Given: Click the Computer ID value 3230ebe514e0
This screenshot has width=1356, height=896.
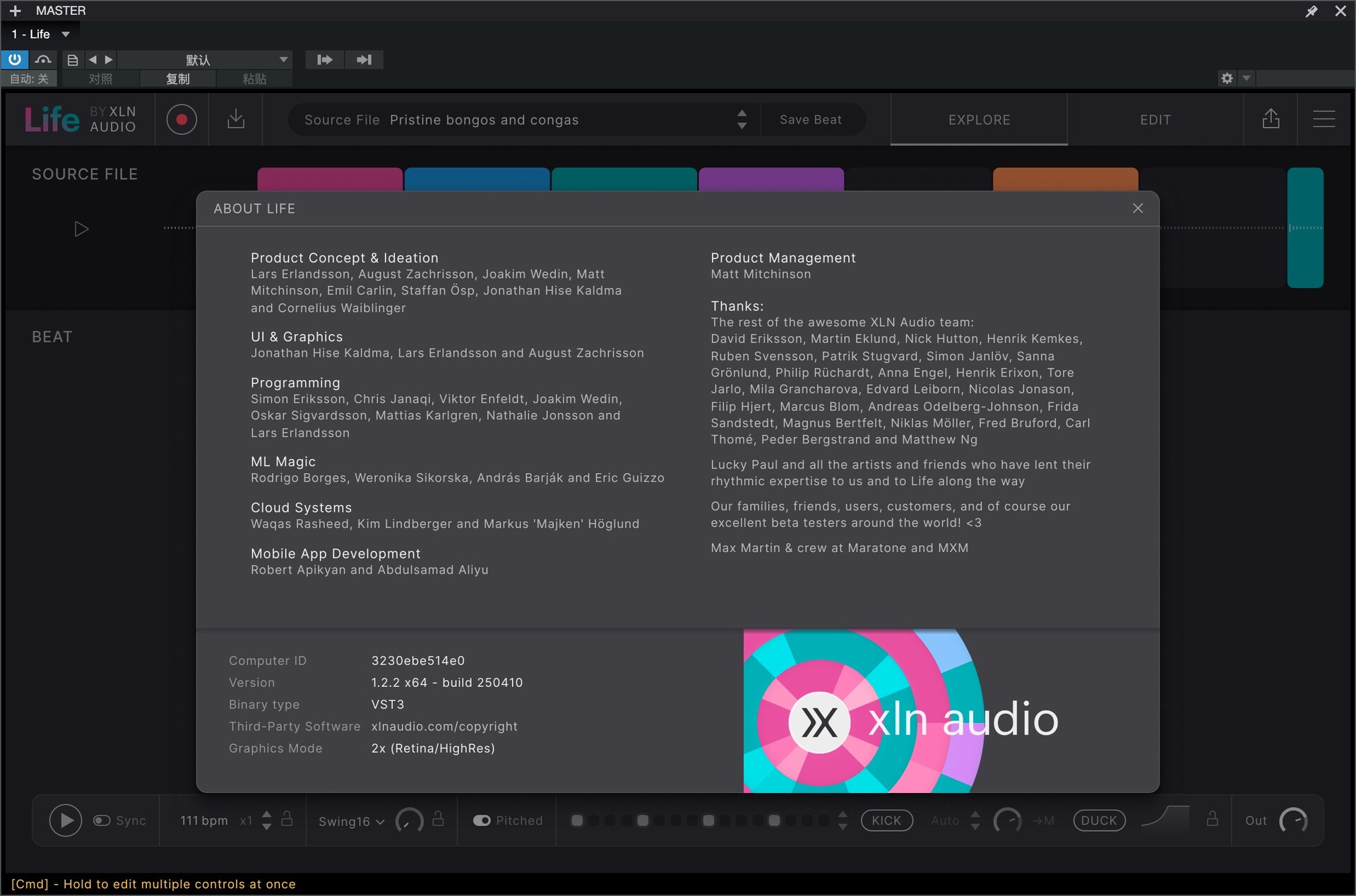Looking at the screenshot, I should coord(418,661).
